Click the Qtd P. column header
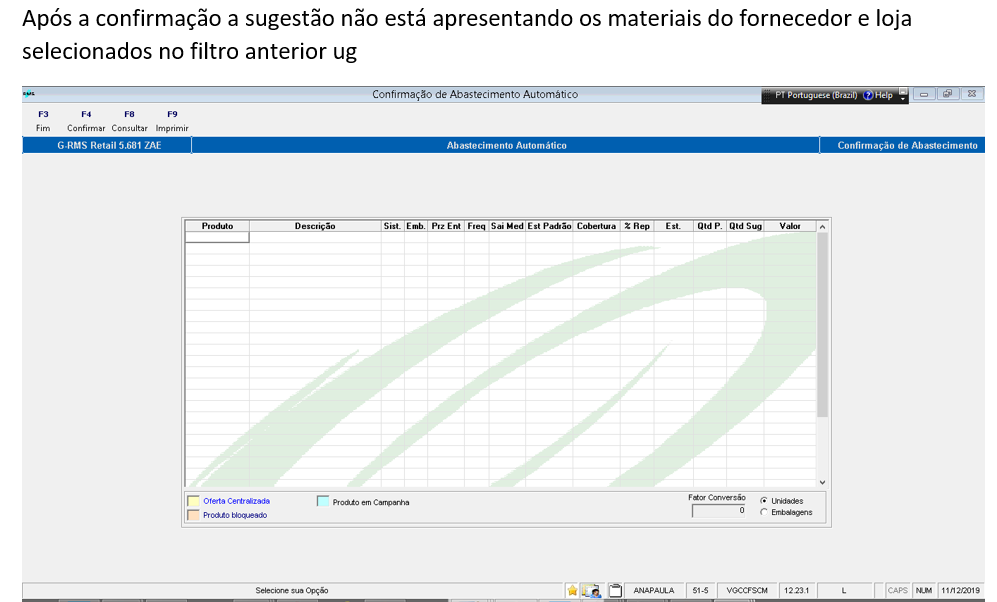This screenshot has height=602, width=997. point(710,226)
